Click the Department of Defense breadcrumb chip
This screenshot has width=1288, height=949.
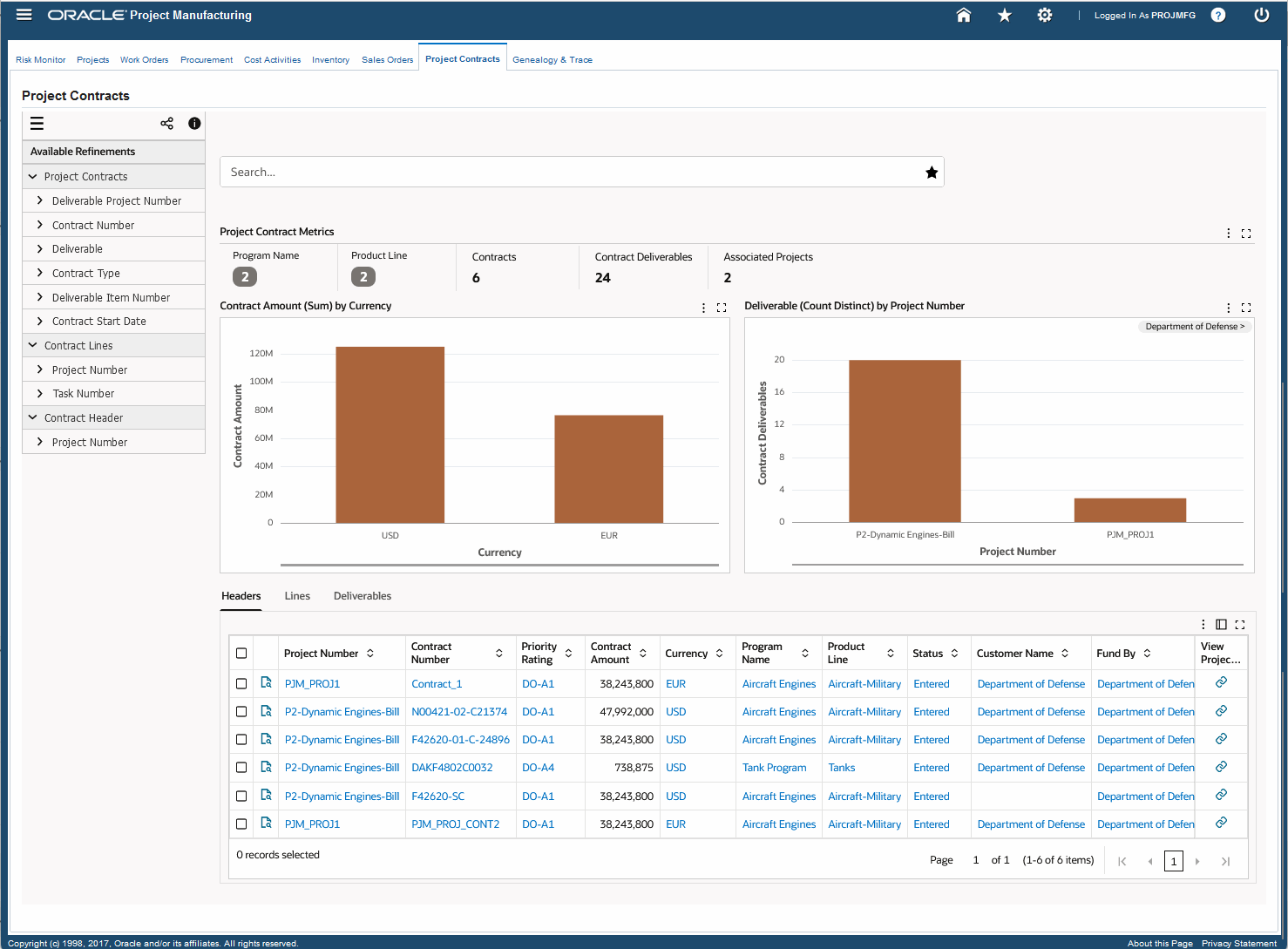tap(1196, 327)
